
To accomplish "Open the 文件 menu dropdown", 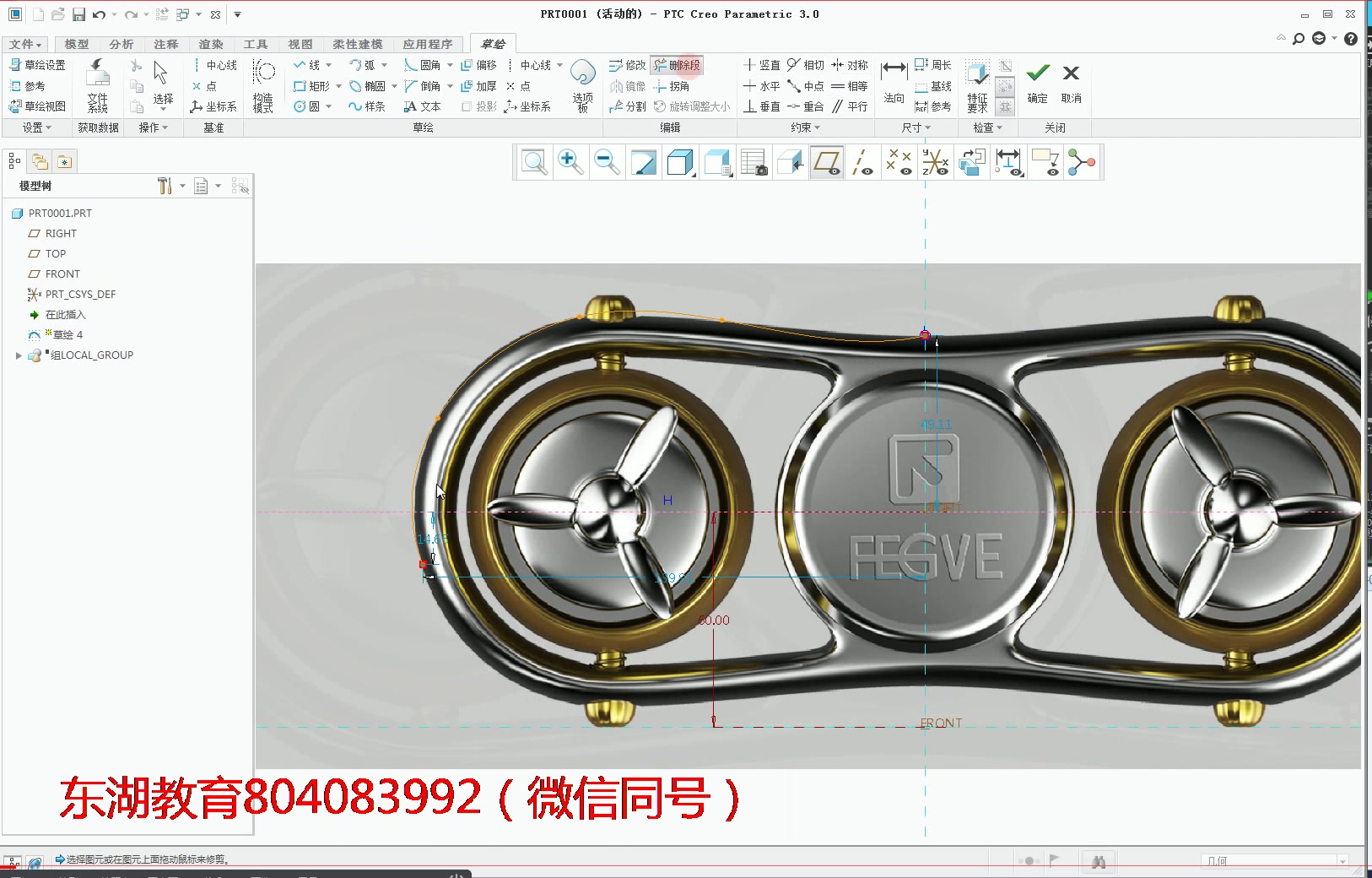I will pos(25,44).
